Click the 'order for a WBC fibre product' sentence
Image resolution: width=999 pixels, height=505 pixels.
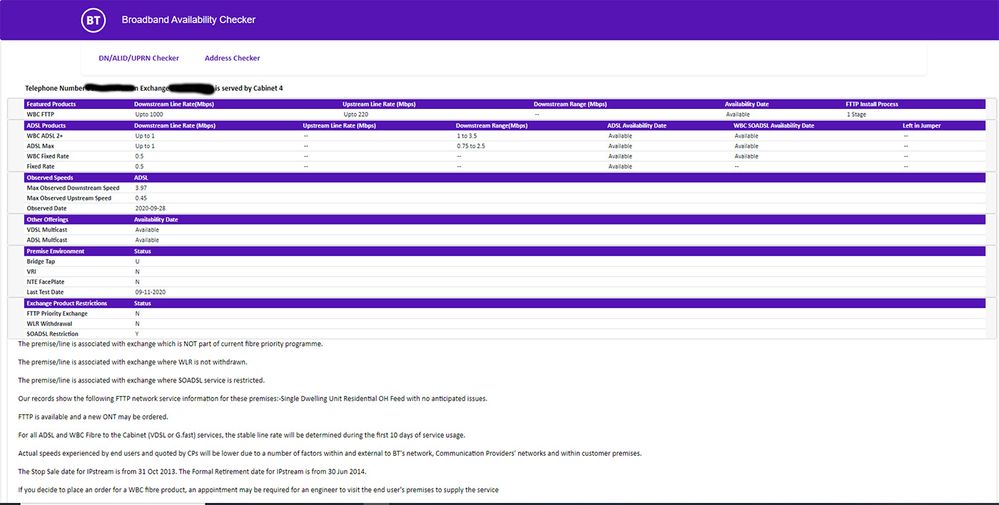[258, 490]
